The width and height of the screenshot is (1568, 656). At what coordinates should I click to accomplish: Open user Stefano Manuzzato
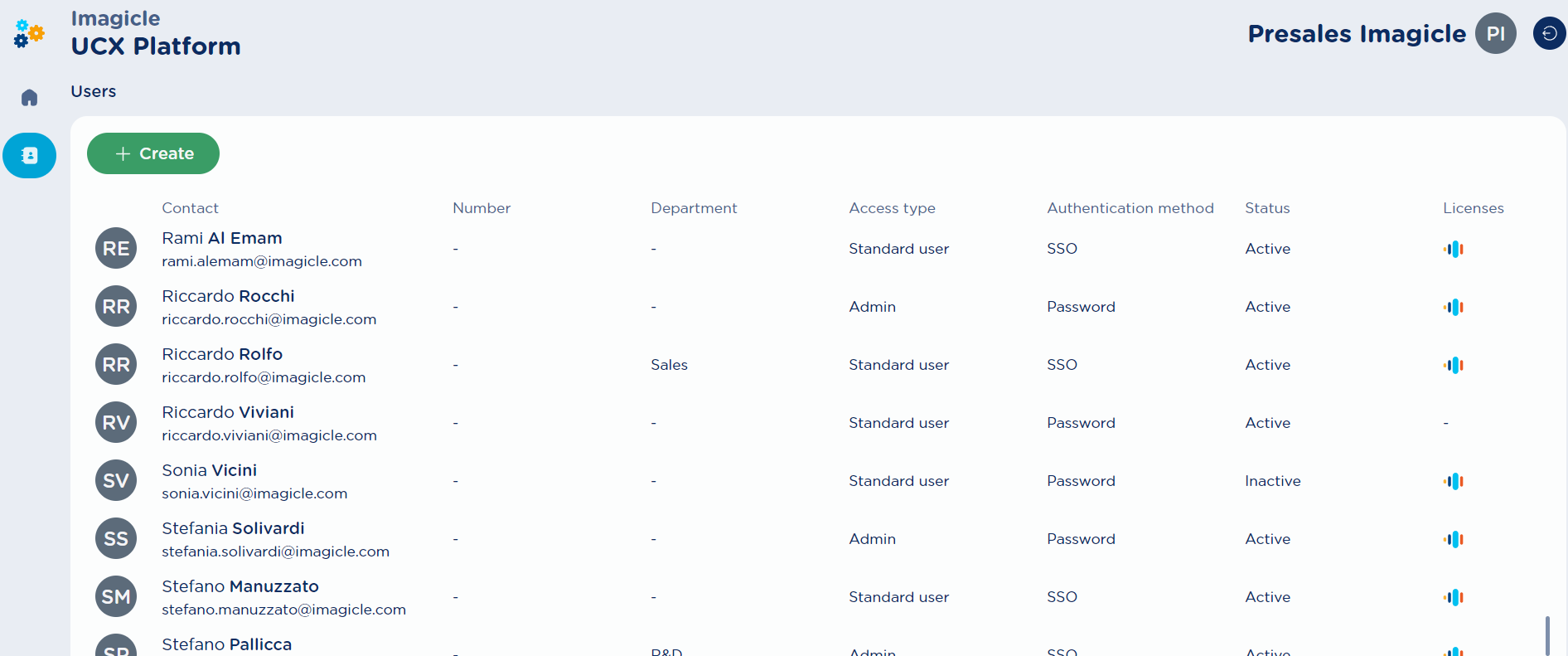tap(240, 586)
